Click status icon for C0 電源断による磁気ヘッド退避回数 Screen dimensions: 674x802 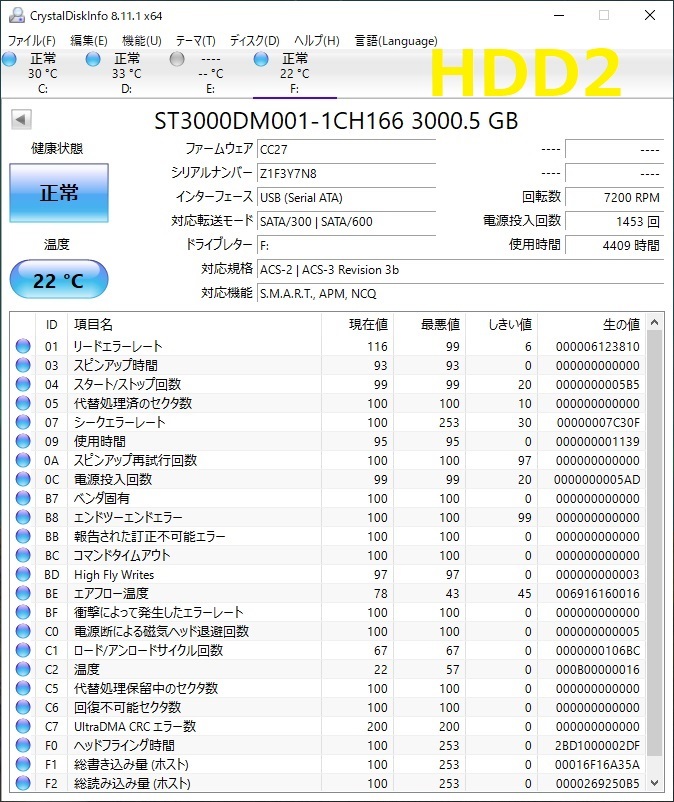tap(23, 631)
